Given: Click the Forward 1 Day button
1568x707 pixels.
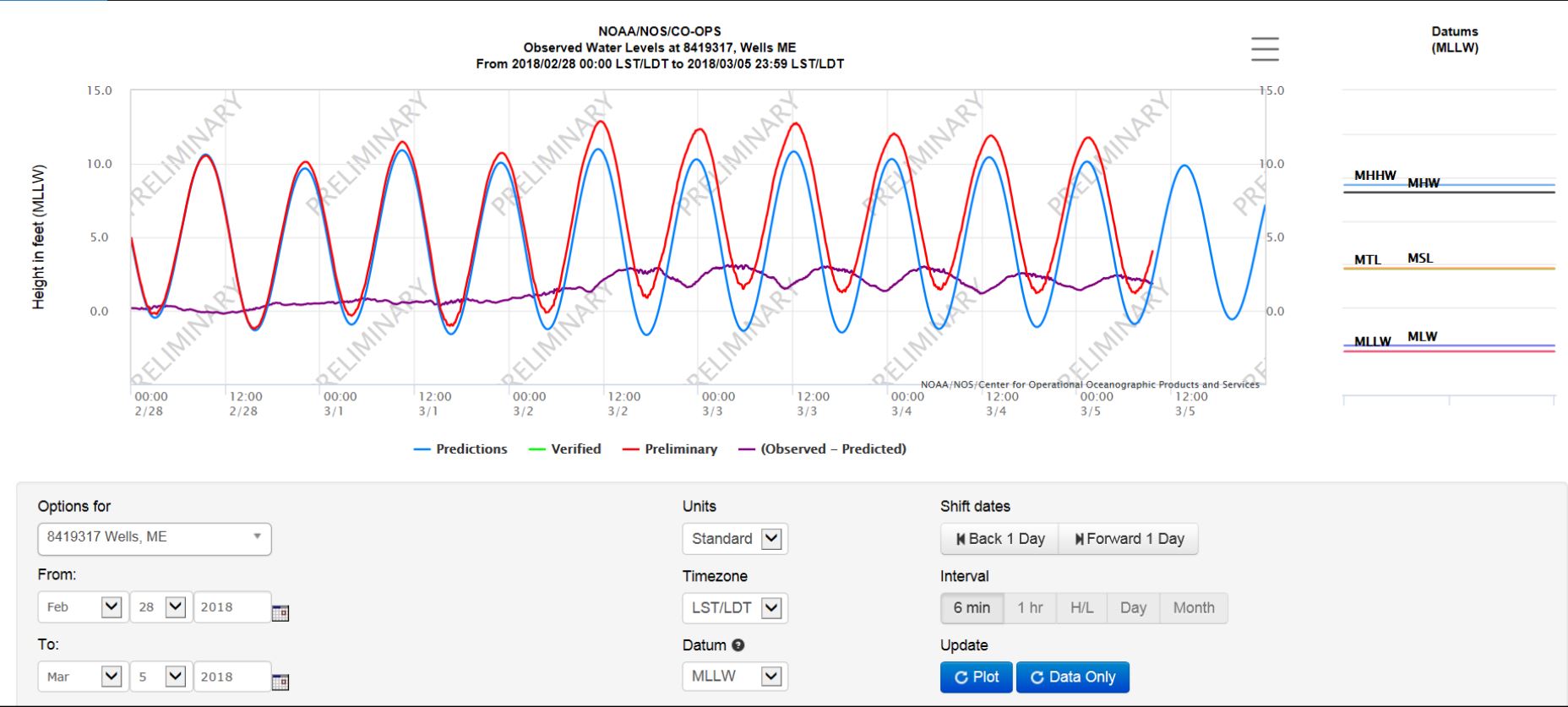Looking at the screenshot, I should point(1128,539).
